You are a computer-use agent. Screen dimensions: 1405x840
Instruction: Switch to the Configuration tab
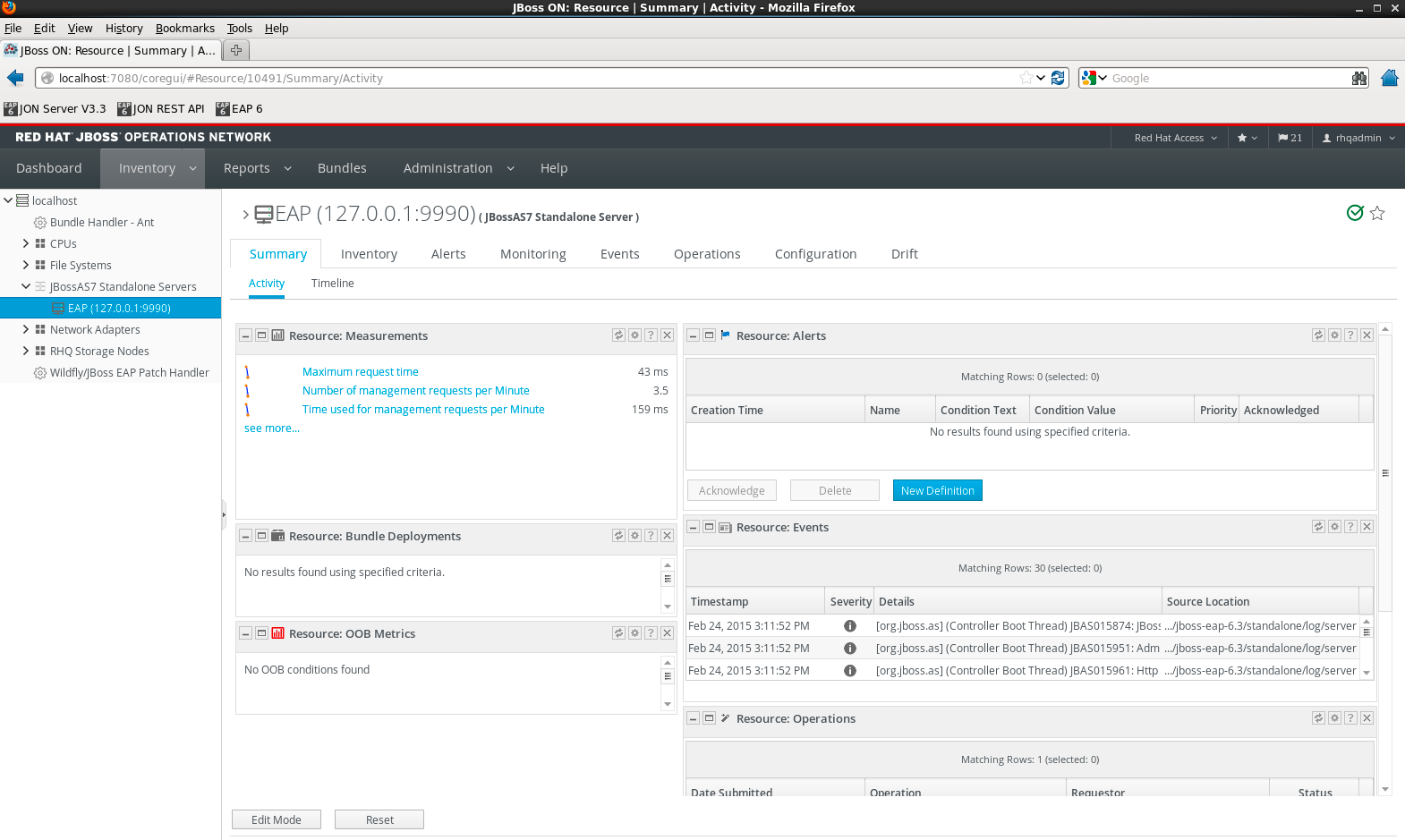[816, 254]
